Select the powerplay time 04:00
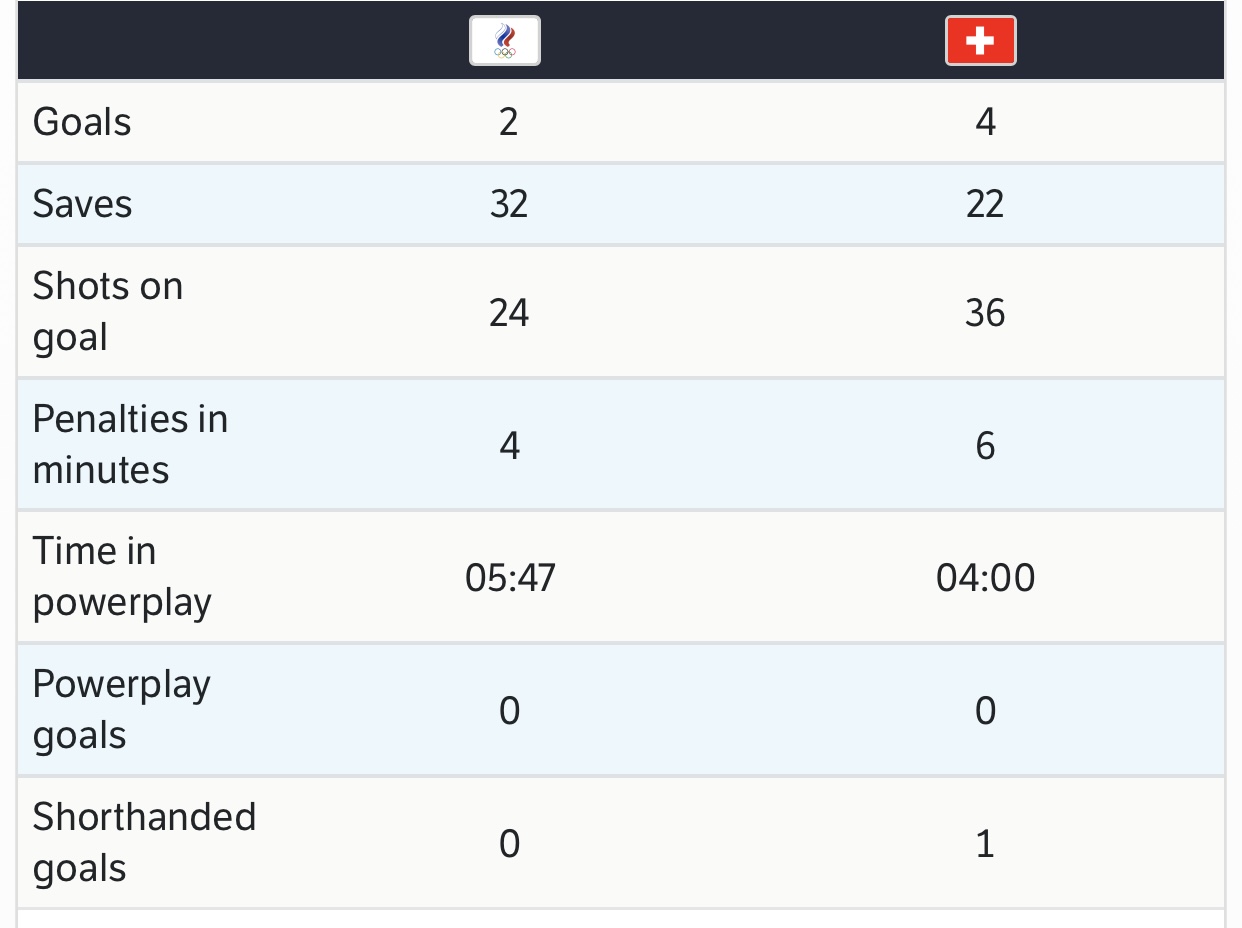Viewport: 1242px width, 928px height. (x=985, y=578)
